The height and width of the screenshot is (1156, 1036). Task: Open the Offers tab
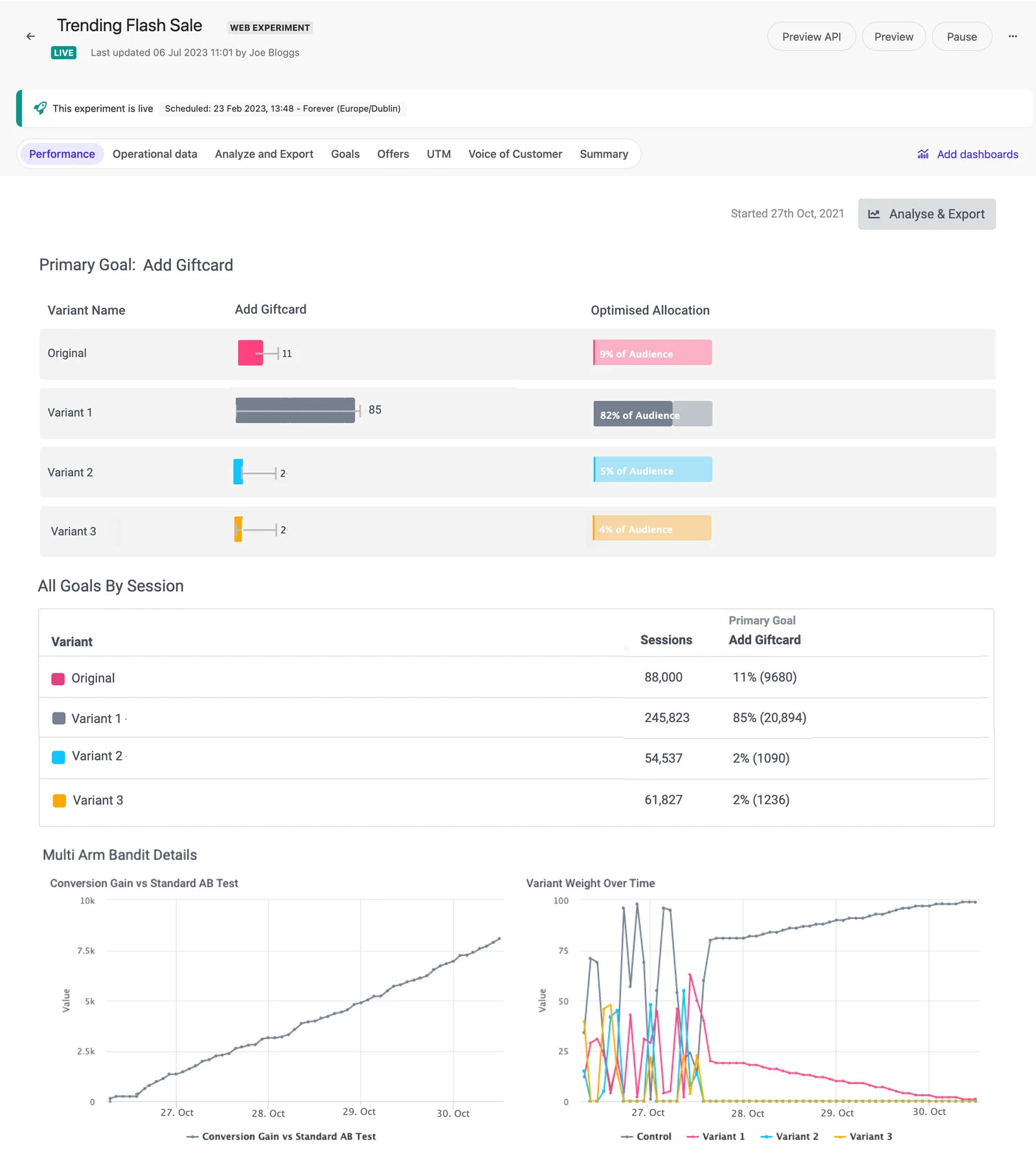[x=393, y=154]
